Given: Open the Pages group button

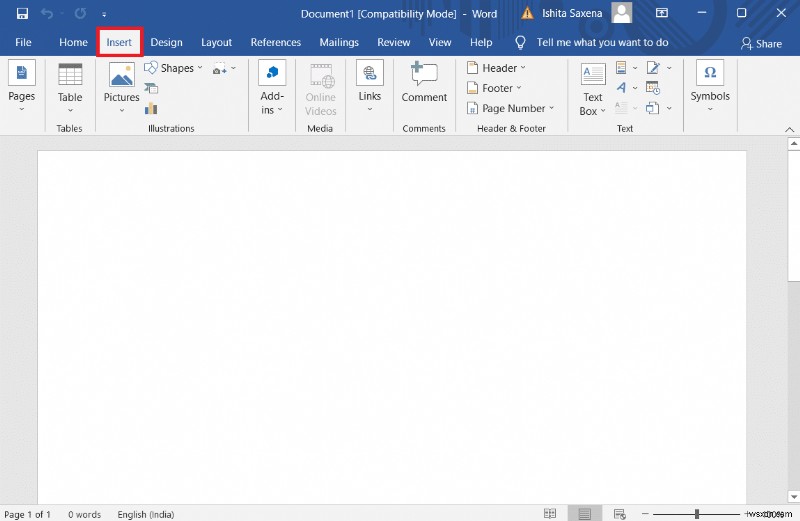Looking at the screenshot, I should [x=21, y=87].
